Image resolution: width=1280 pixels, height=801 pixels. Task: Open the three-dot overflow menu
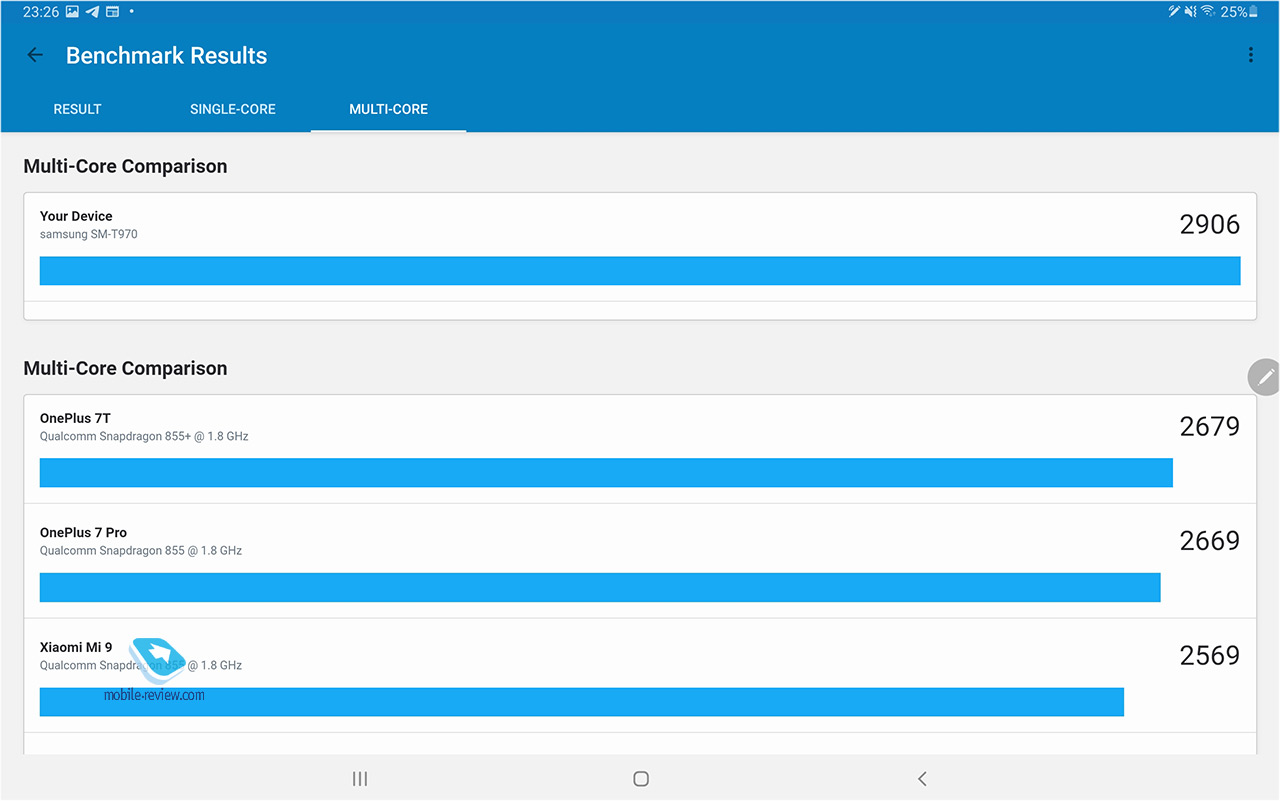pos(1250,56)
